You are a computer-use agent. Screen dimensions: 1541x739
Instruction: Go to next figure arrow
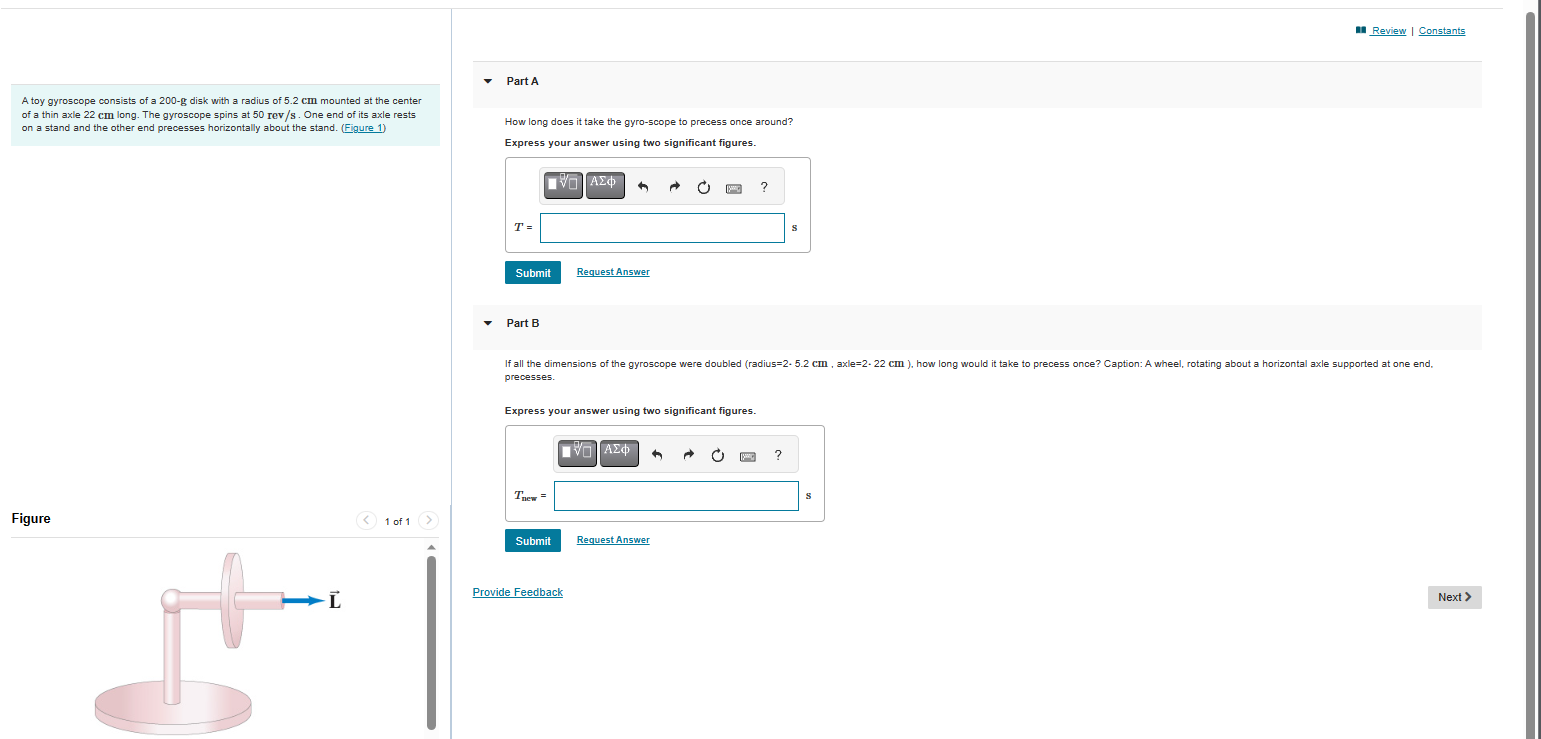(x=428, y=521)
